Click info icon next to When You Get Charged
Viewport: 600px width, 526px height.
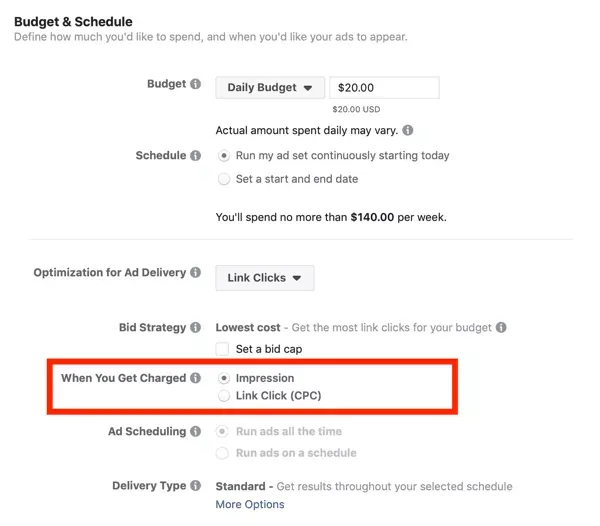pos(196,379)
